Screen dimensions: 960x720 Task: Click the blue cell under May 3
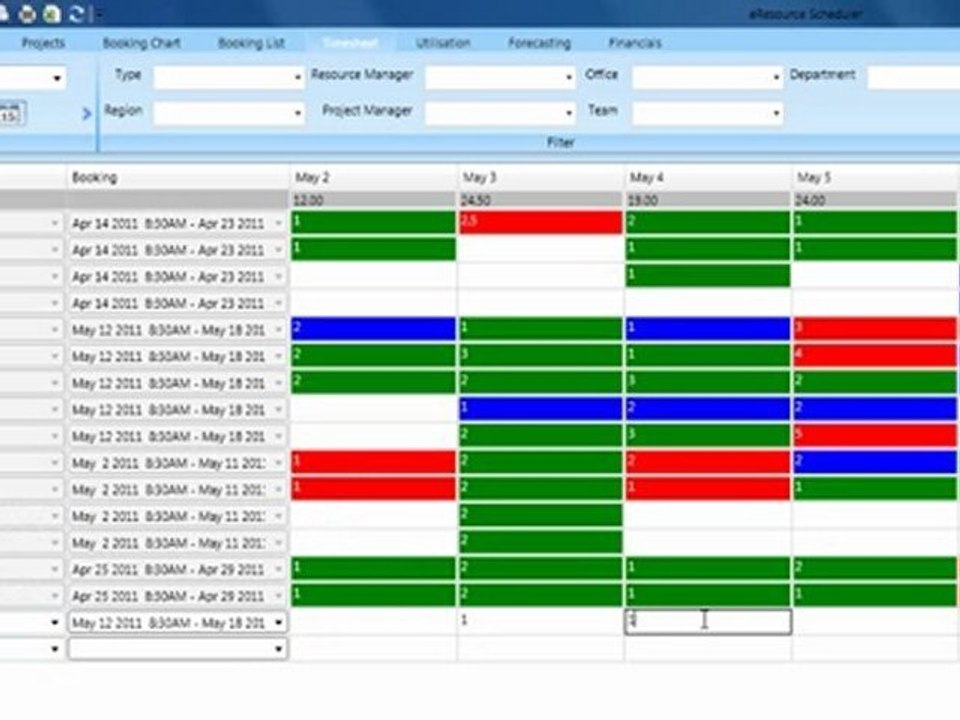pos(541,408)
